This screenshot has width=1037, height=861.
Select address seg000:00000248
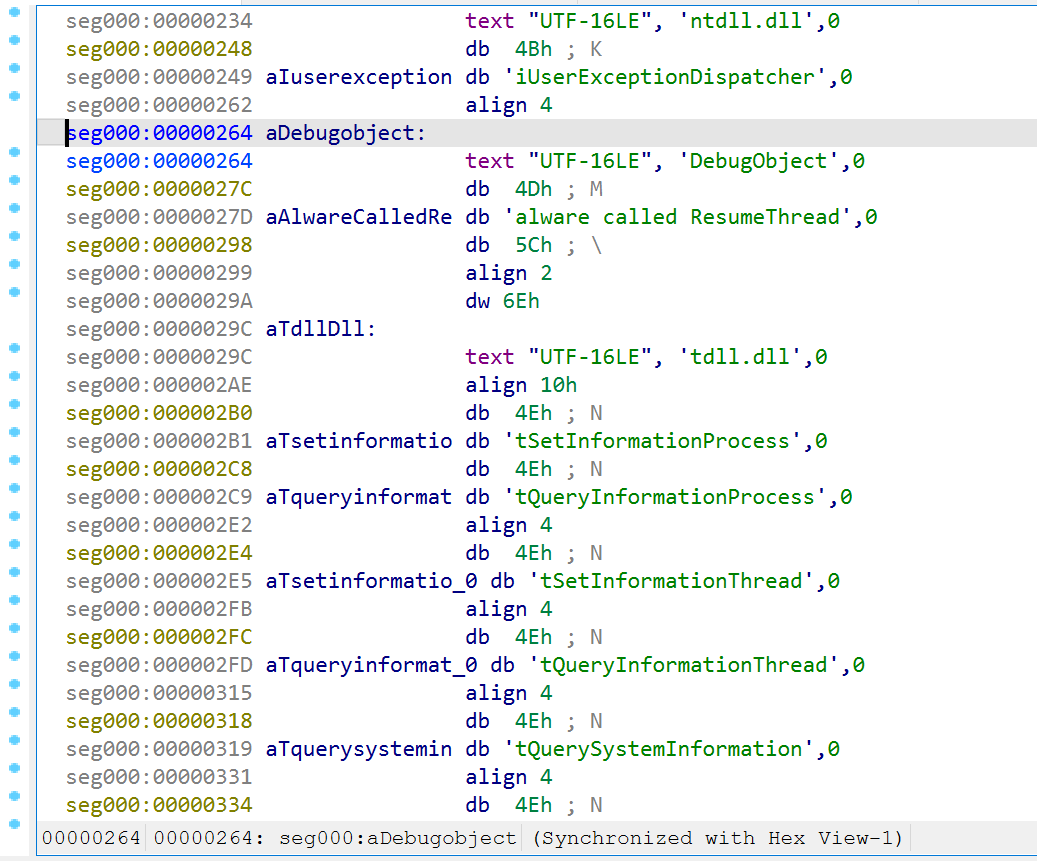point(159,49)
